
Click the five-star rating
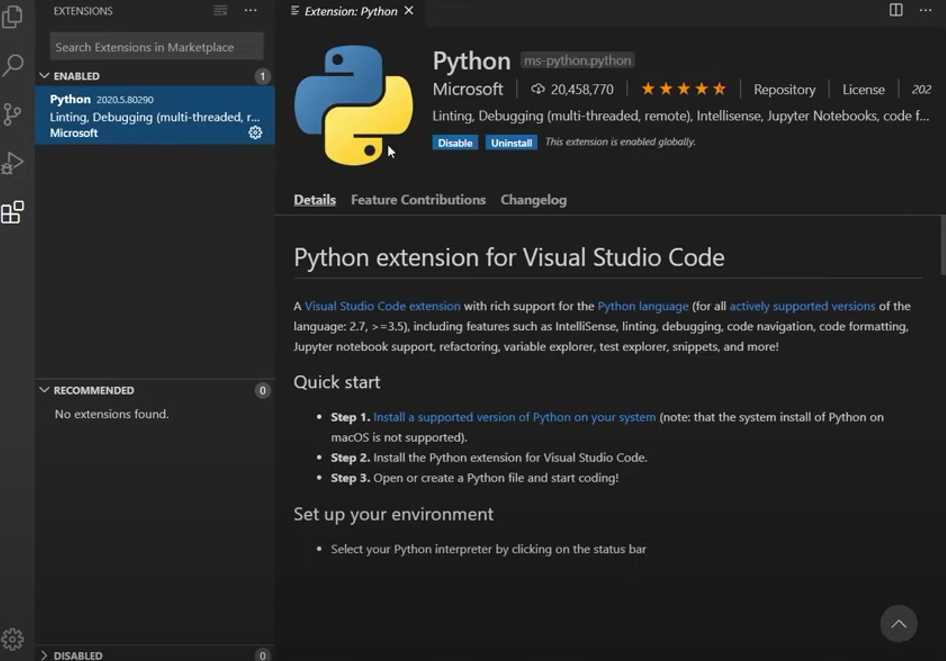click(684, 89)
